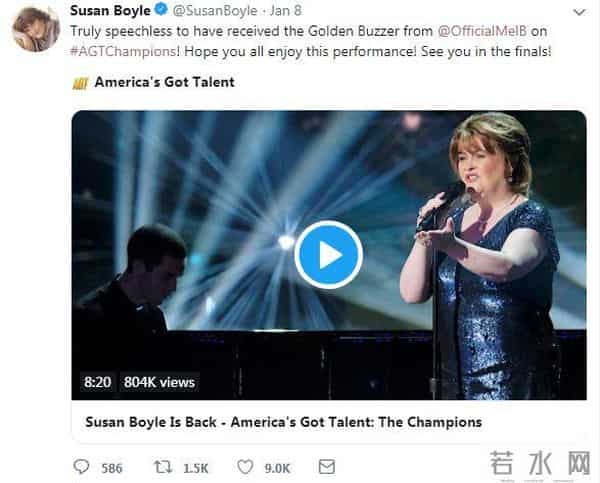Expand the tweet options chevron
Image resolution: width=600 pixels, height=483 pixels.
579,11
